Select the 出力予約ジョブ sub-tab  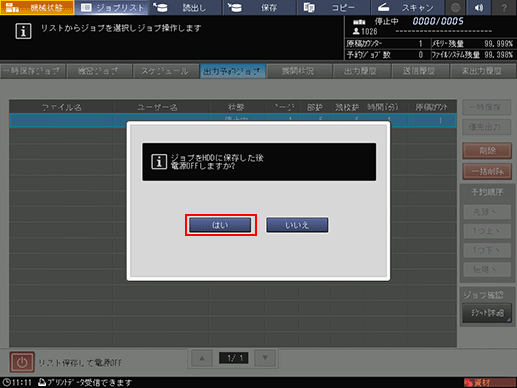point(233,71)
